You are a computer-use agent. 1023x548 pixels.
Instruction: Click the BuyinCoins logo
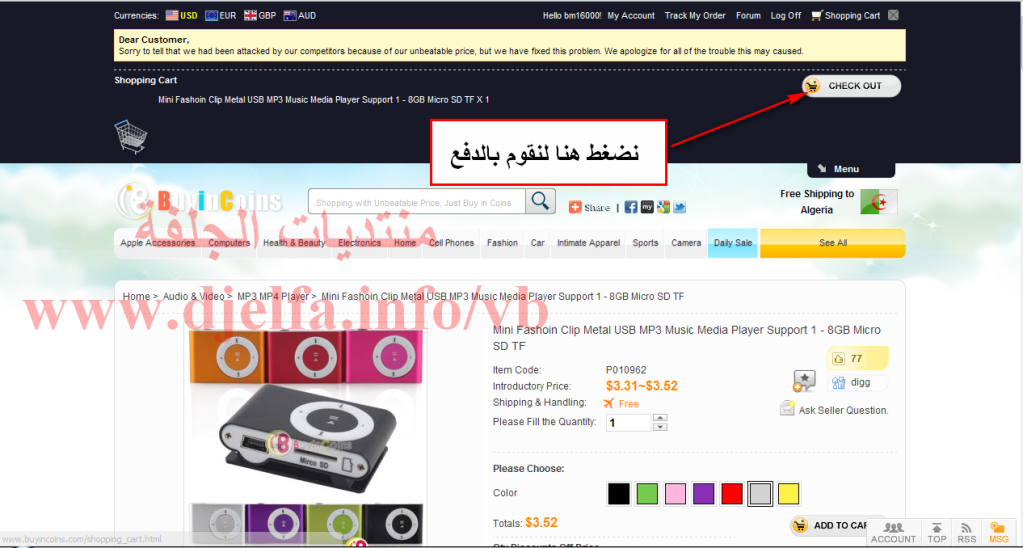199,201
